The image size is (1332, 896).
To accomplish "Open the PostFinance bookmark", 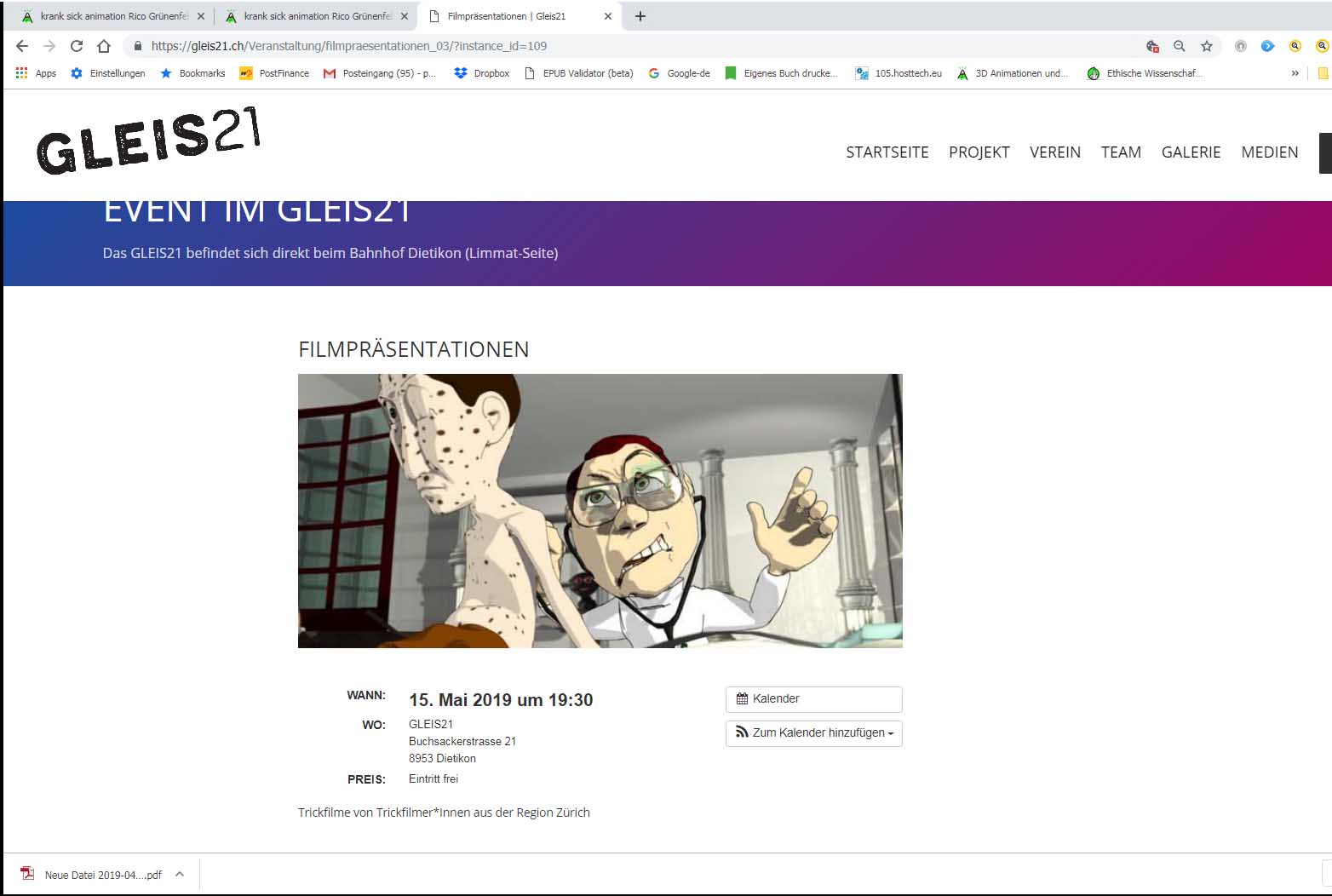I will tap(274, 73).
